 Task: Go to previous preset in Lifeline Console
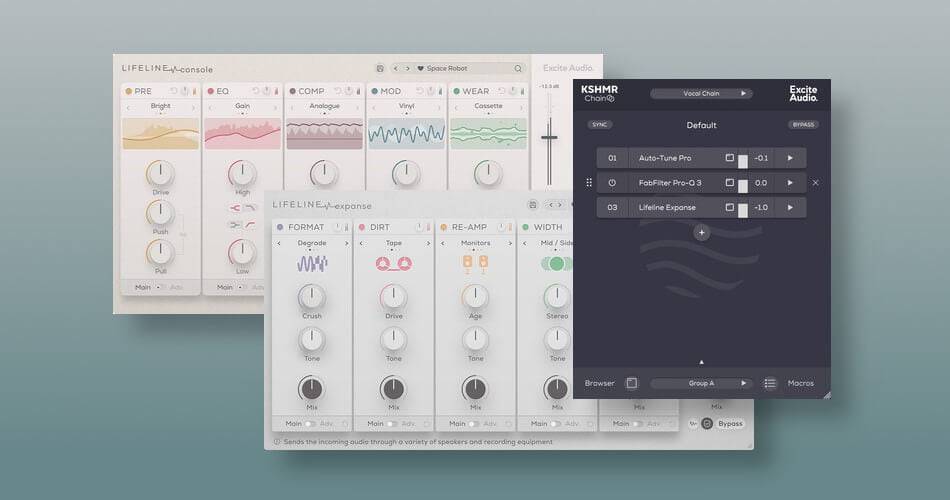tap(396, 68)
